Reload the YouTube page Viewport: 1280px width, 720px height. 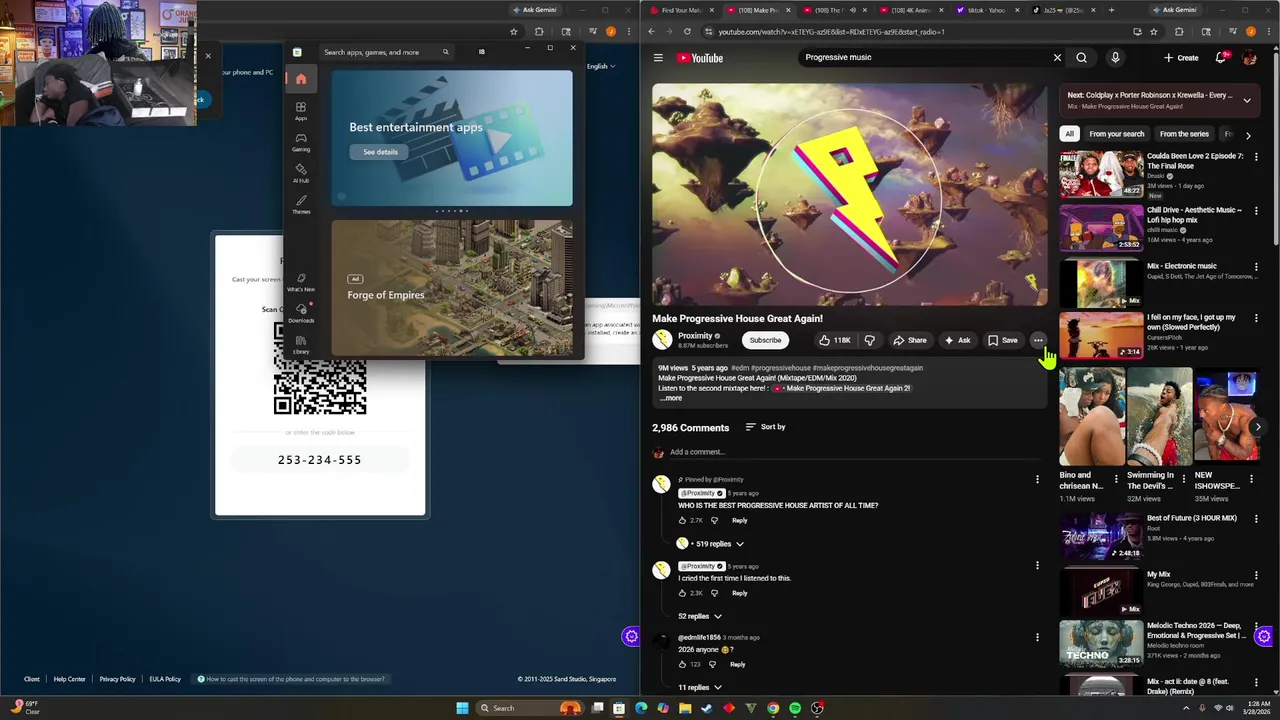pyautogui.click(x=686, y=31)
